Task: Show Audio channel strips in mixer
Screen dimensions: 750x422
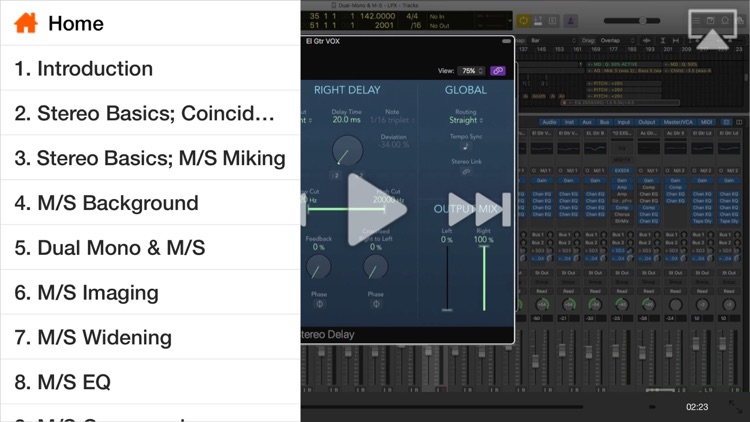Action: click(549, 122)
